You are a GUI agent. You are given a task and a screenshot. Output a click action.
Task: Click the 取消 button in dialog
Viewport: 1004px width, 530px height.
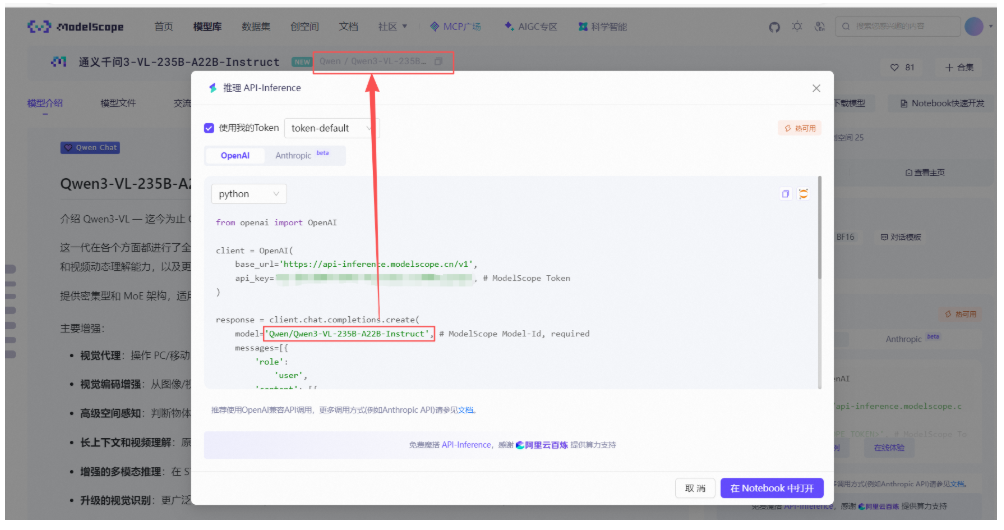click(695, 488)
